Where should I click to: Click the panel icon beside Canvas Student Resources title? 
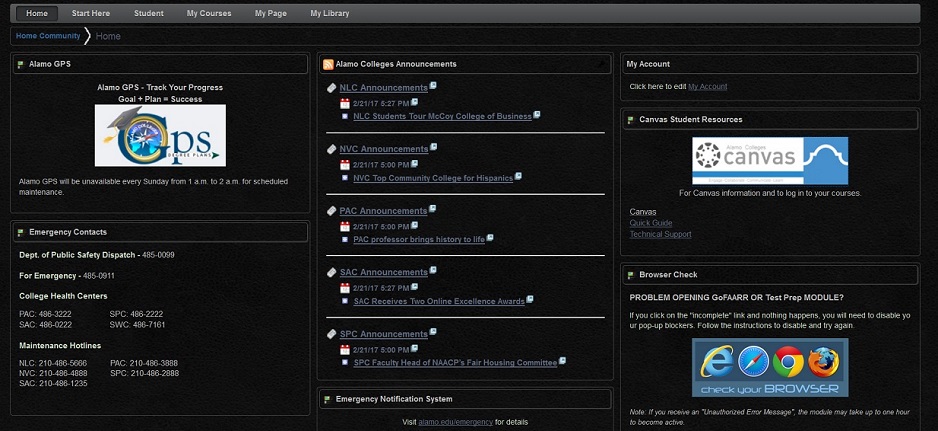[631, 120]
